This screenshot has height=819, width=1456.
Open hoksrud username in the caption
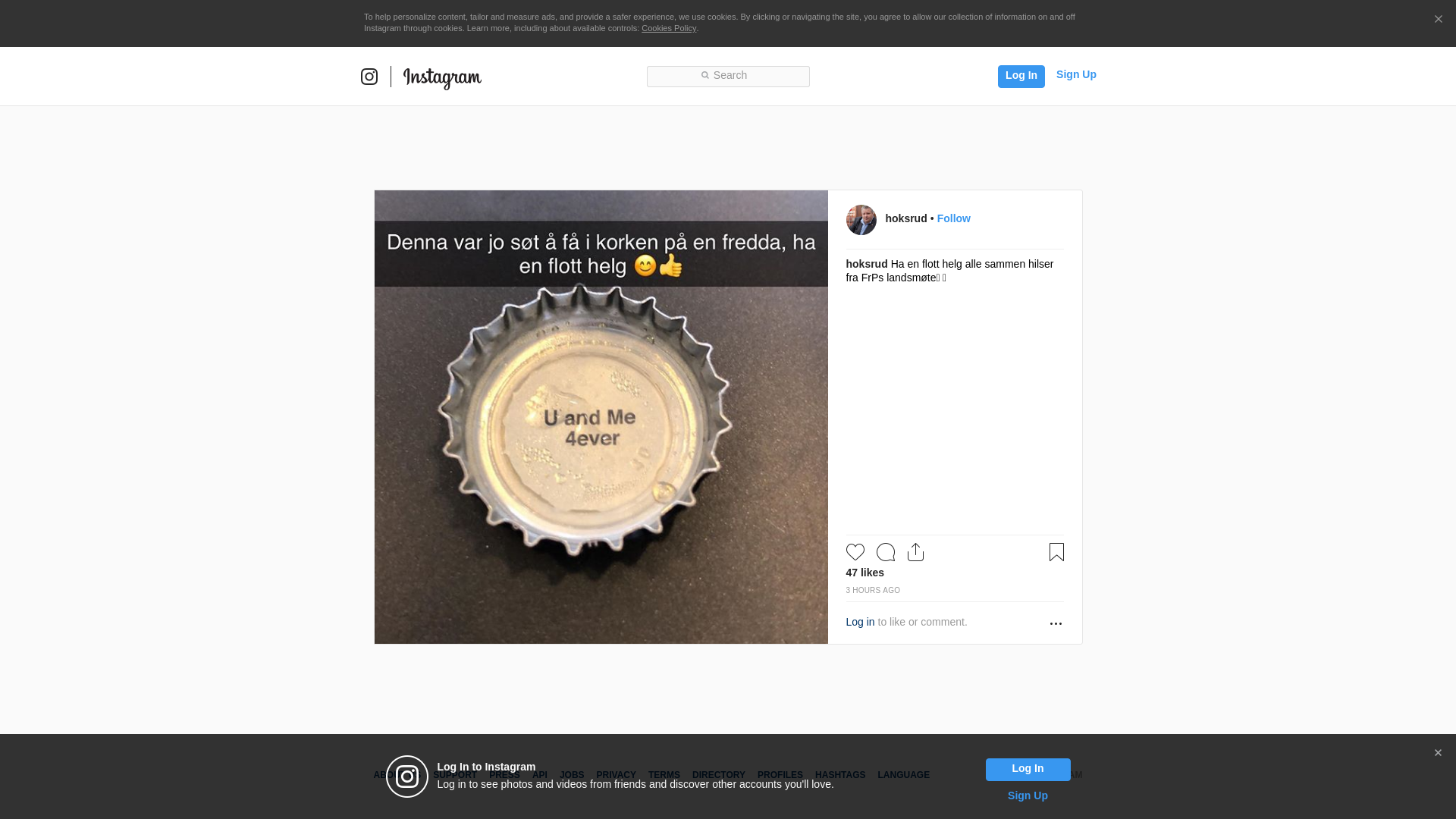click(x=867, y=264)
